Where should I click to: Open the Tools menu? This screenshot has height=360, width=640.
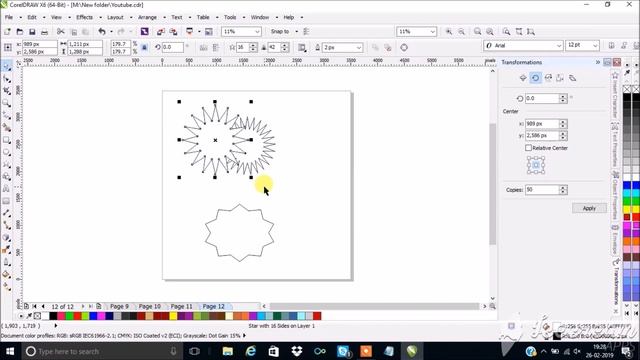tap(230, 17)
